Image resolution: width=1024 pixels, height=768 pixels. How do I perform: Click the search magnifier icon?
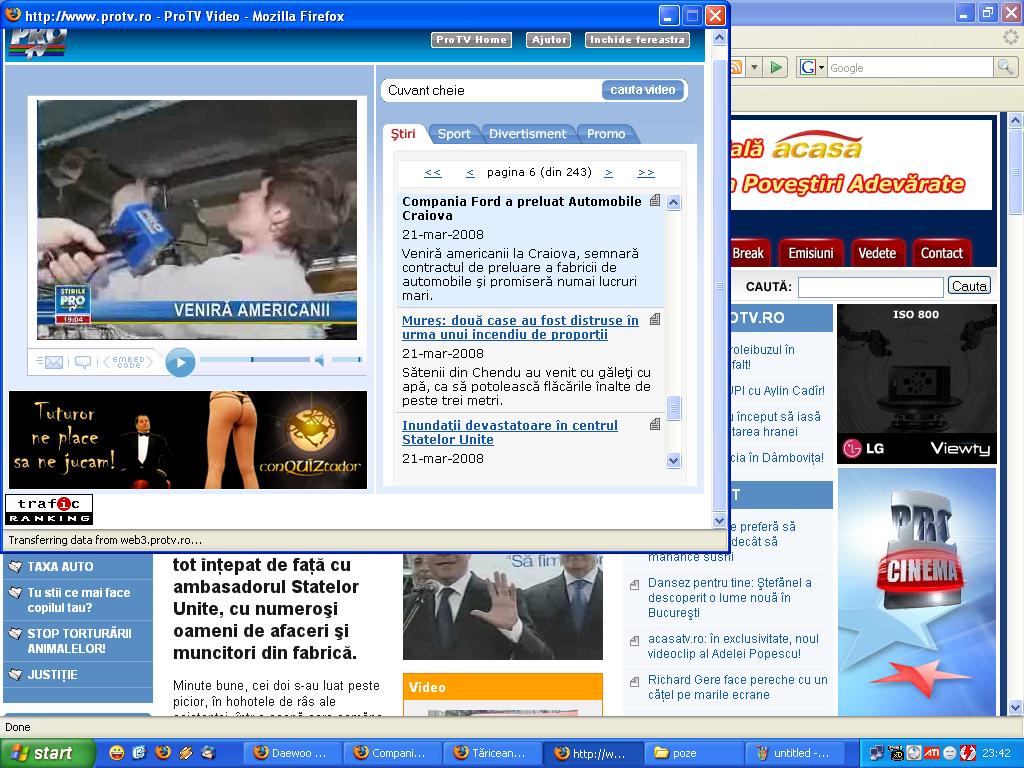(1004, 67)
